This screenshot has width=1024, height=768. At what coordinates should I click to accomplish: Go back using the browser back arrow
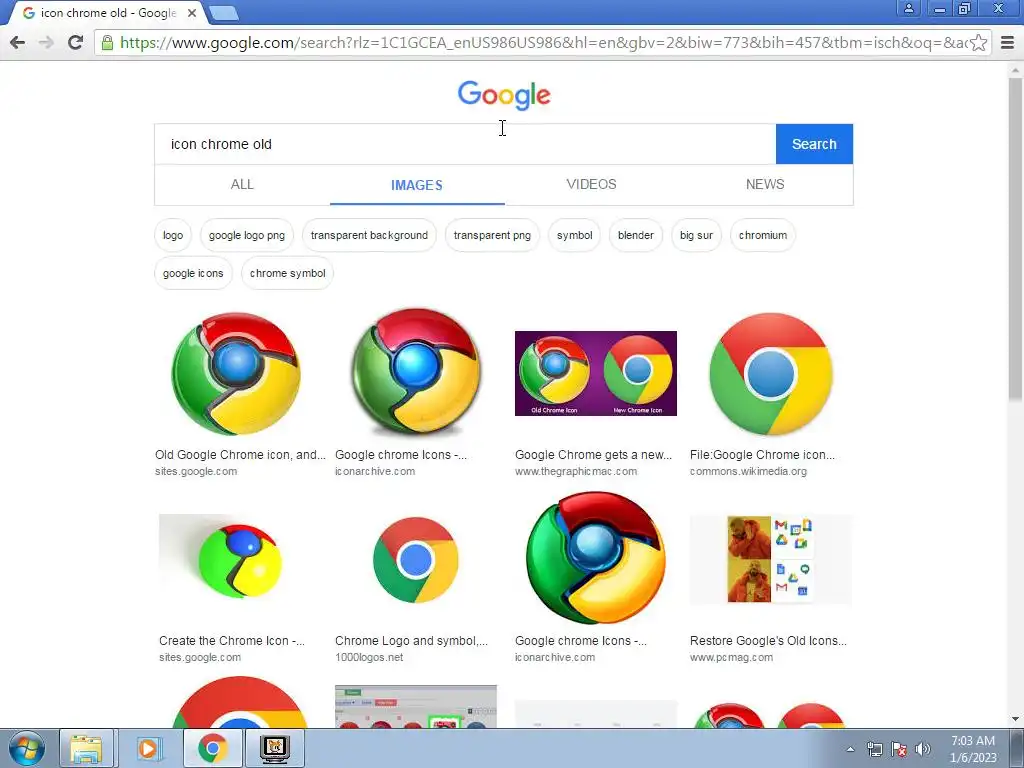tap(18, 42)
